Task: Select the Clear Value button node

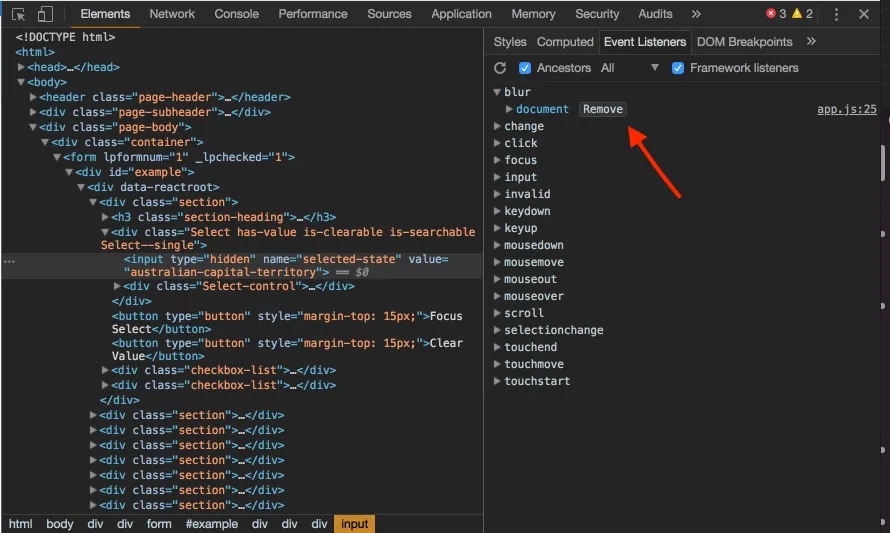Action: [287, 350]
